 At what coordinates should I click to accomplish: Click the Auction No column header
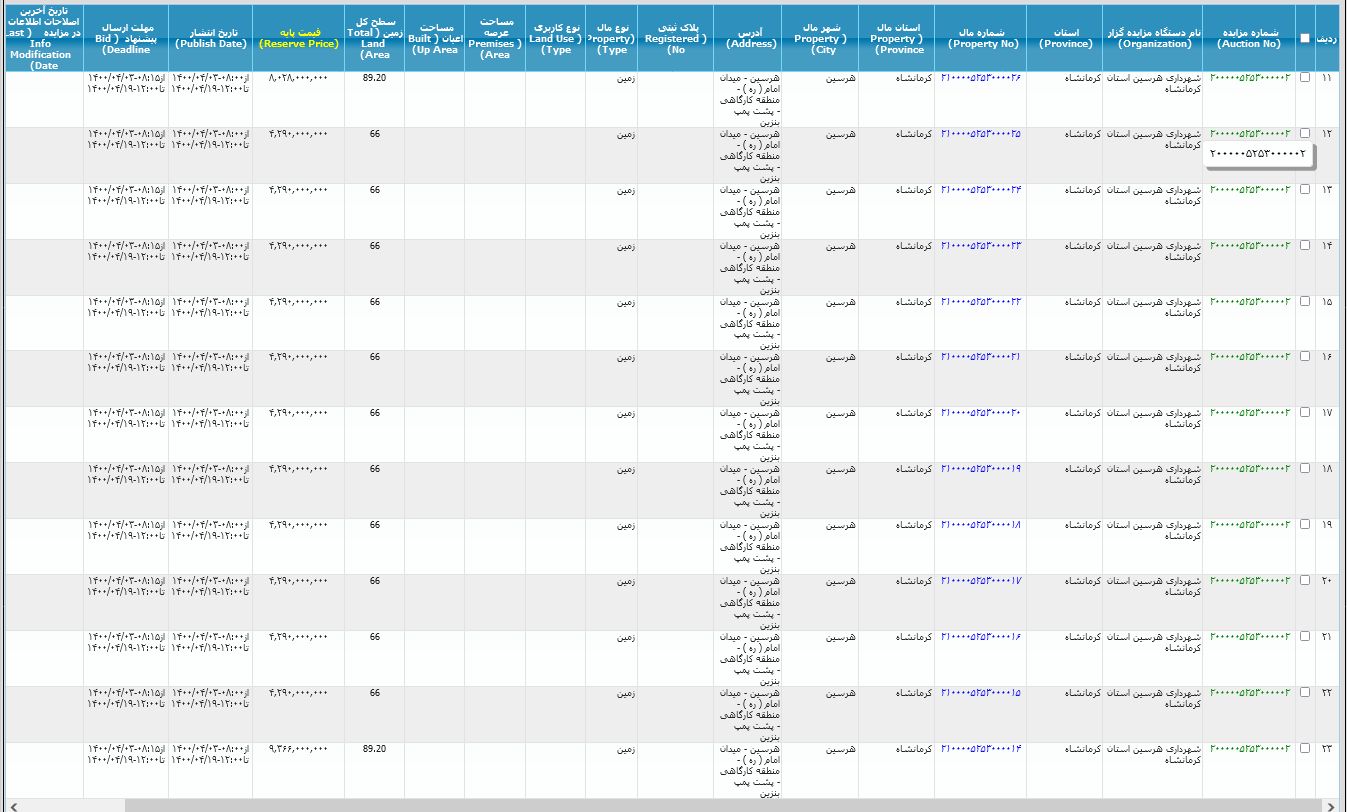1249,38
